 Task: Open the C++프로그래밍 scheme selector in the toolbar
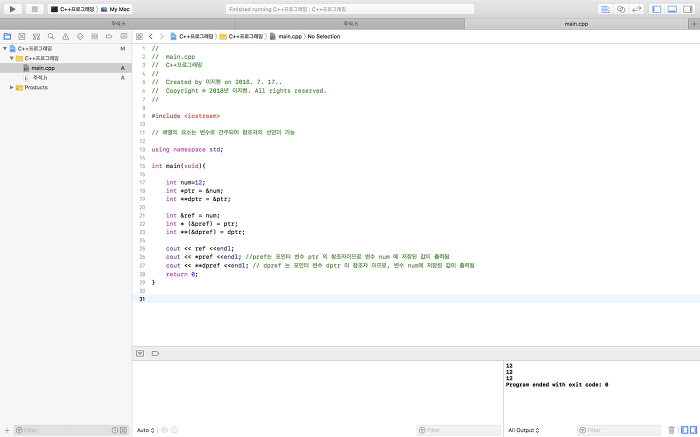click(73, 9)
